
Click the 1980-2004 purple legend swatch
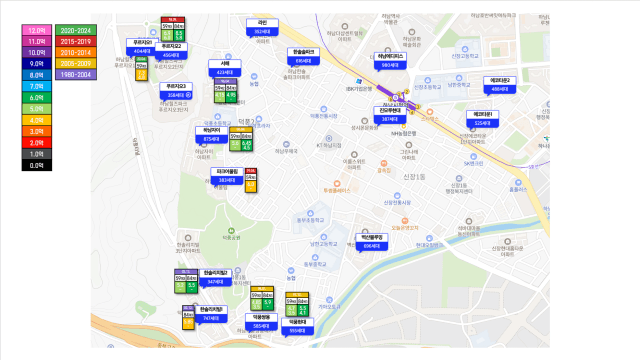(76, 75)
